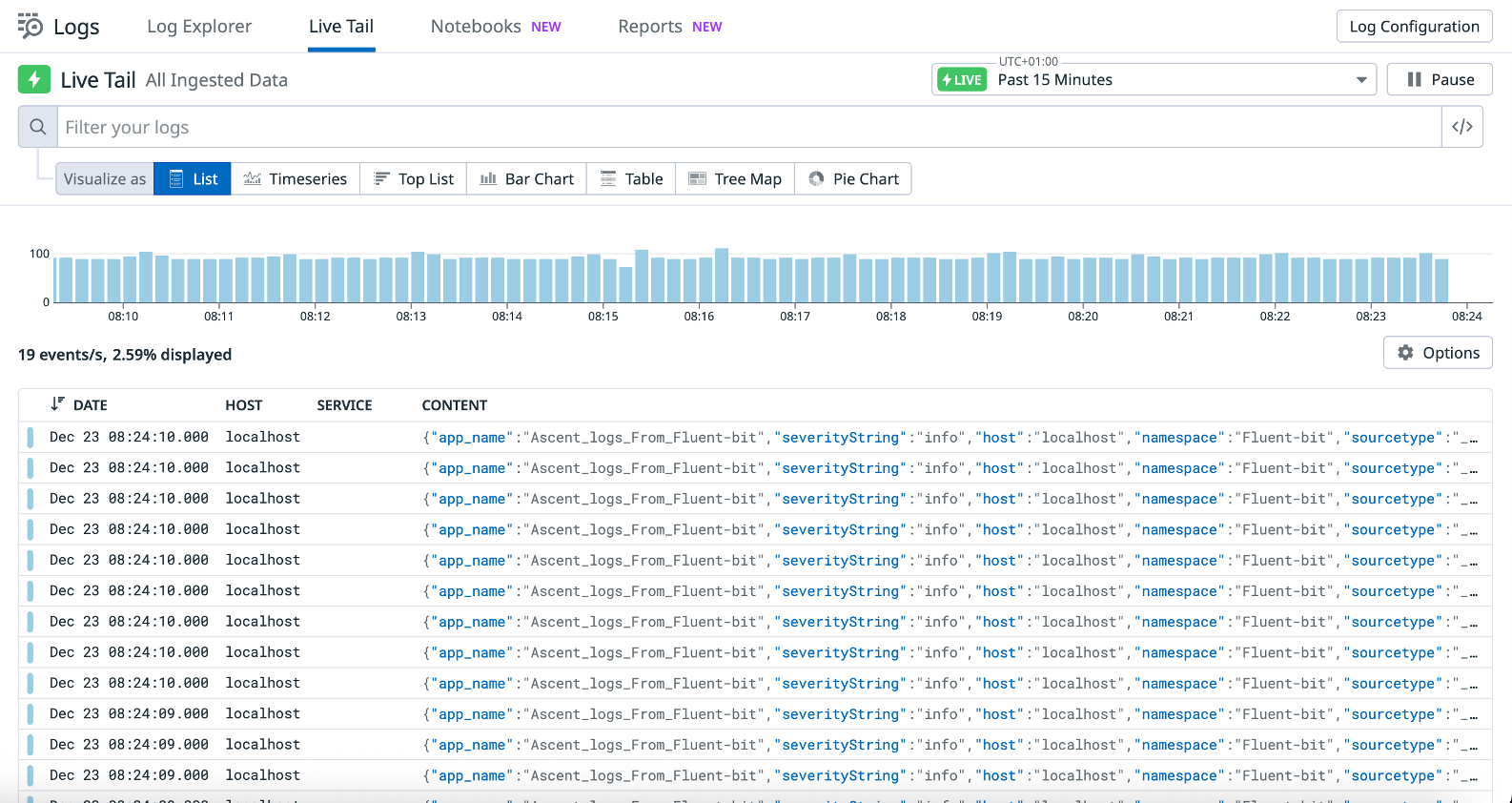The image size is (1512, 803).
Task: Go to the Reports tab
Action: click(x=650, y=27)
